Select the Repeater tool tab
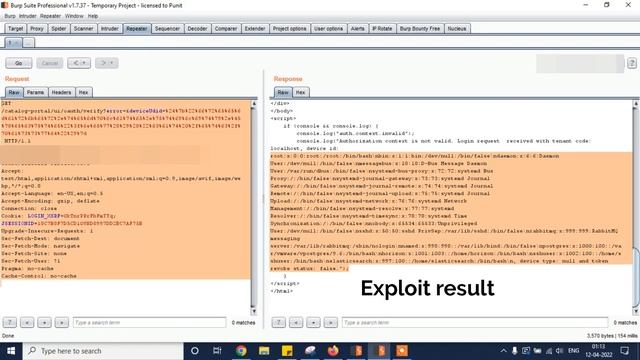The height and width of the screenshot is (360, 640). tap(136, 29)
